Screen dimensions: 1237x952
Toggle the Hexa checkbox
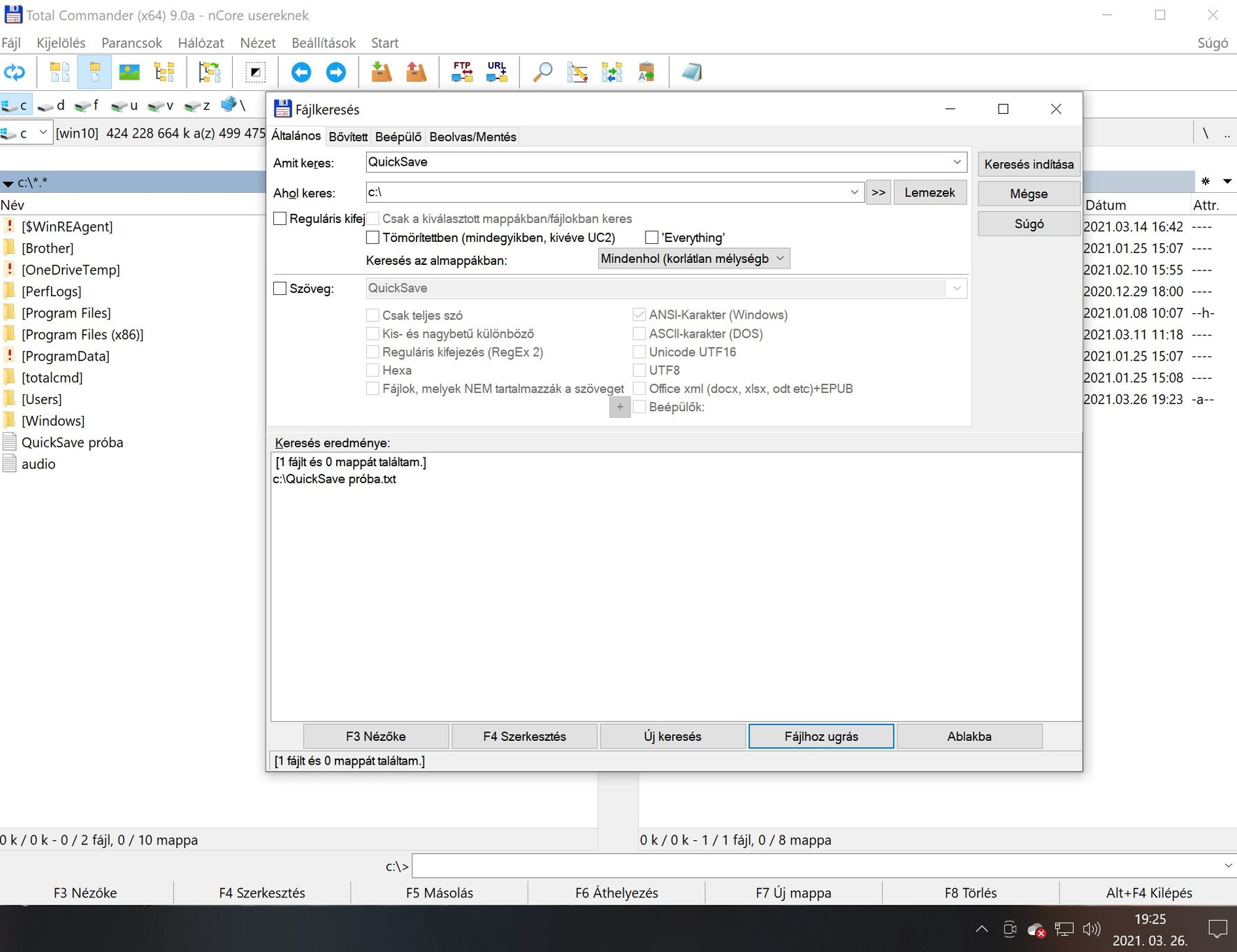373,370
